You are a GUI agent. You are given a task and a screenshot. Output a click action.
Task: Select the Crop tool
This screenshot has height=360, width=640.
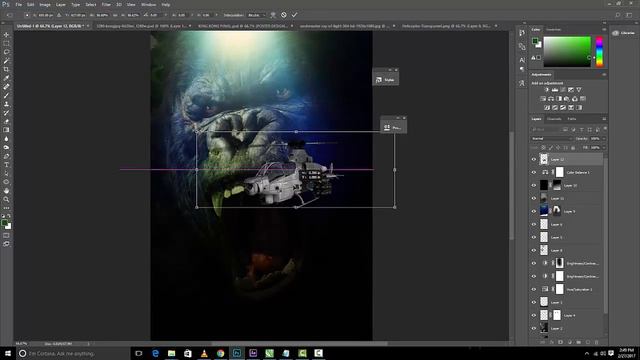[6, 69]
